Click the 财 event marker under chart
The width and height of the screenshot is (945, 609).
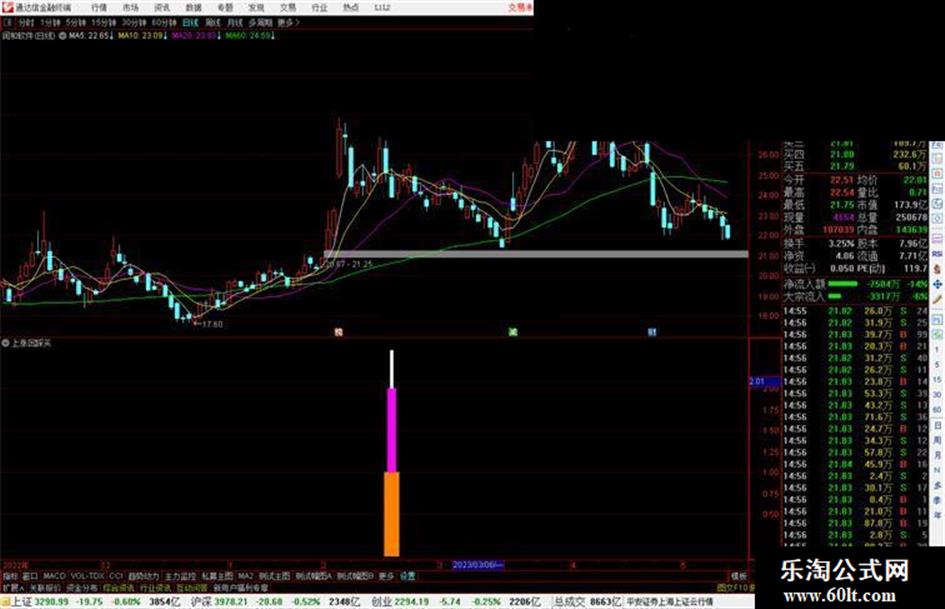point(651,332)
